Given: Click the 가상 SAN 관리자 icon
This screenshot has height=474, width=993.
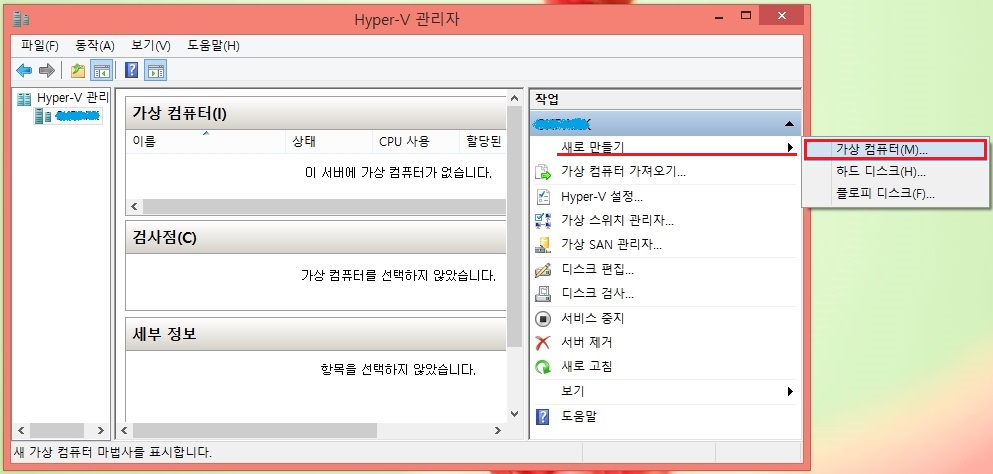Looking at the screenshot, I should (543, 245).
